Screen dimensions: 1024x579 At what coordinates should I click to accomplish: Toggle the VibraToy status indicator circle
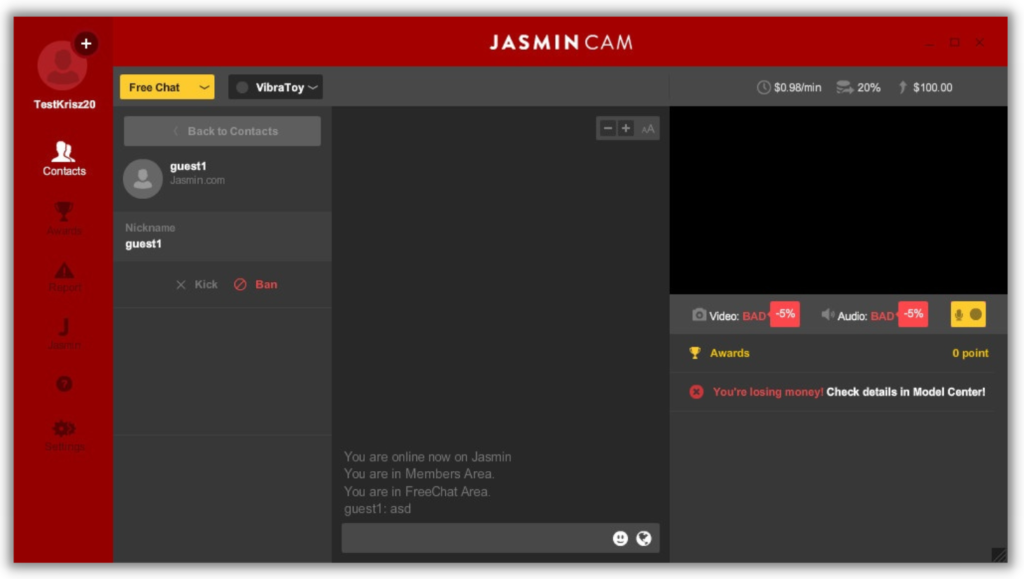tap(242, 87)
